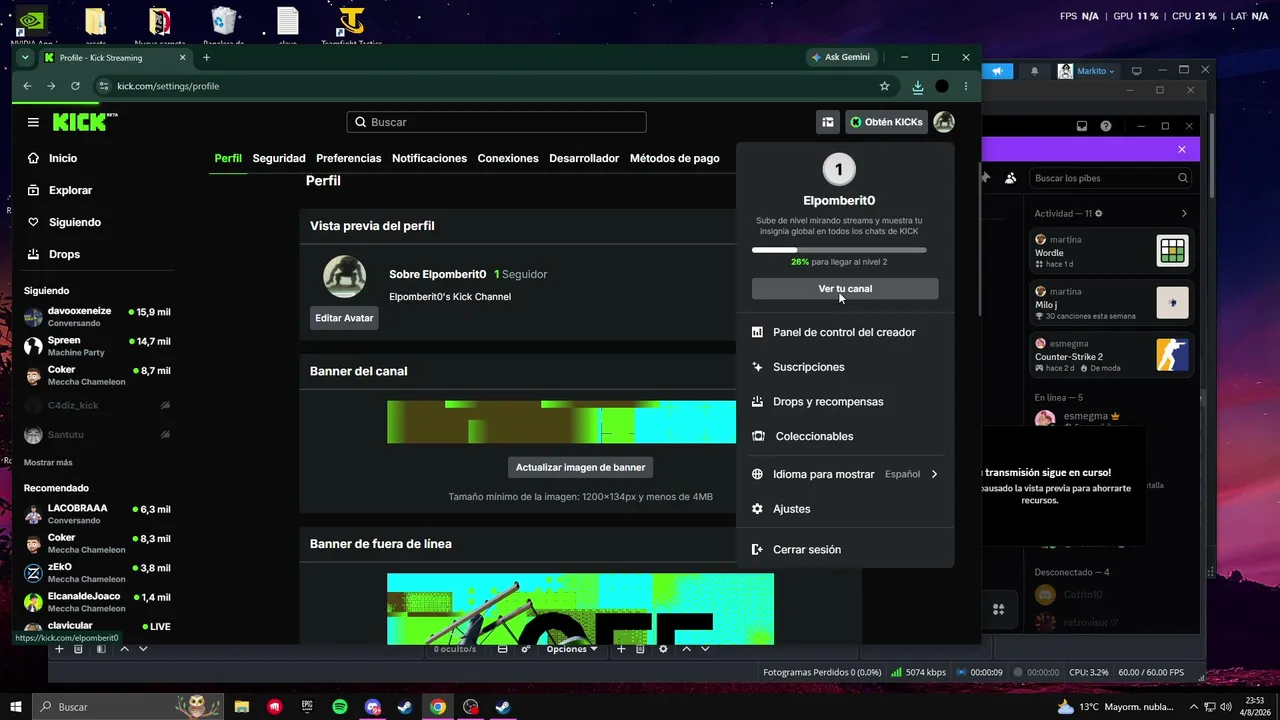Viewport: 1280px width, 720px height.
Task: Open File Explorer from the taskbar
Action: pos(241,707)
